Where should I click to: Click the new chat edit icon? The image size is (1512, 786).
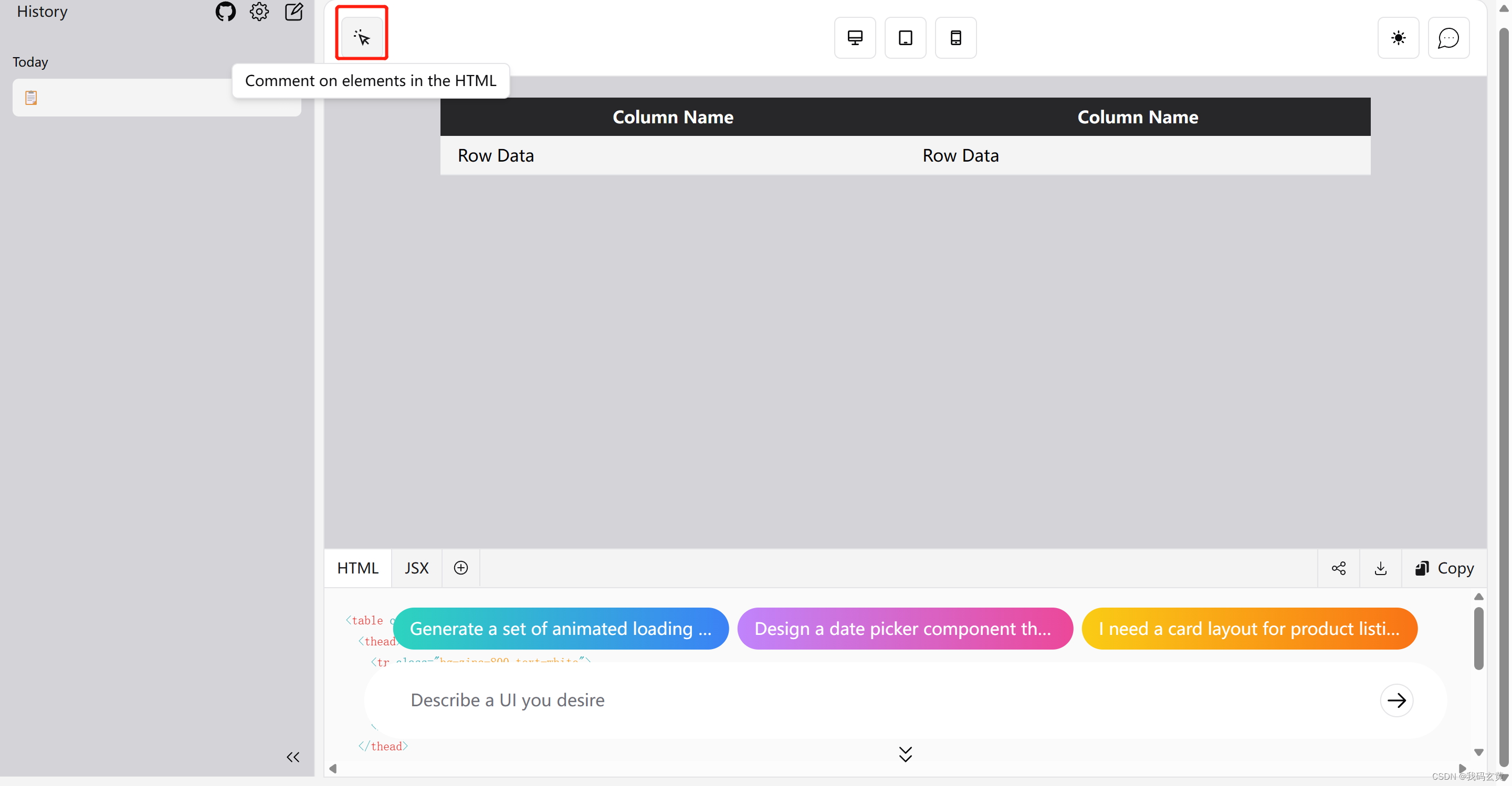click(x=293, y=12)
